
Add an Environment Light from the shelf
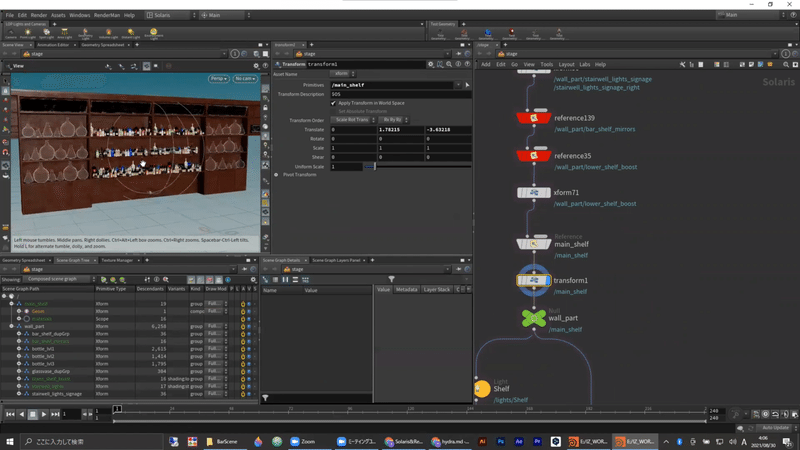coord(153,34)
